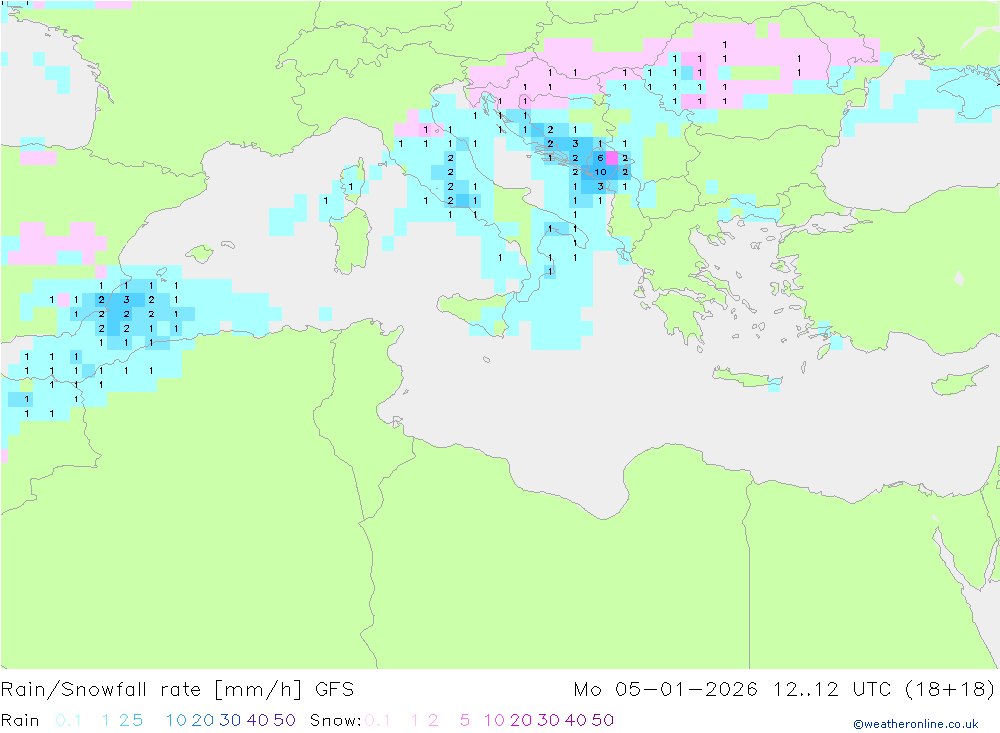
Task: Select snow legend value 30
Action: (548, 720)
